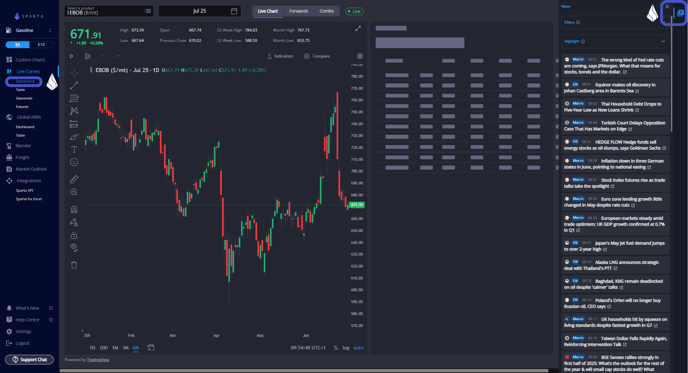Open chart settings gear

360,56
